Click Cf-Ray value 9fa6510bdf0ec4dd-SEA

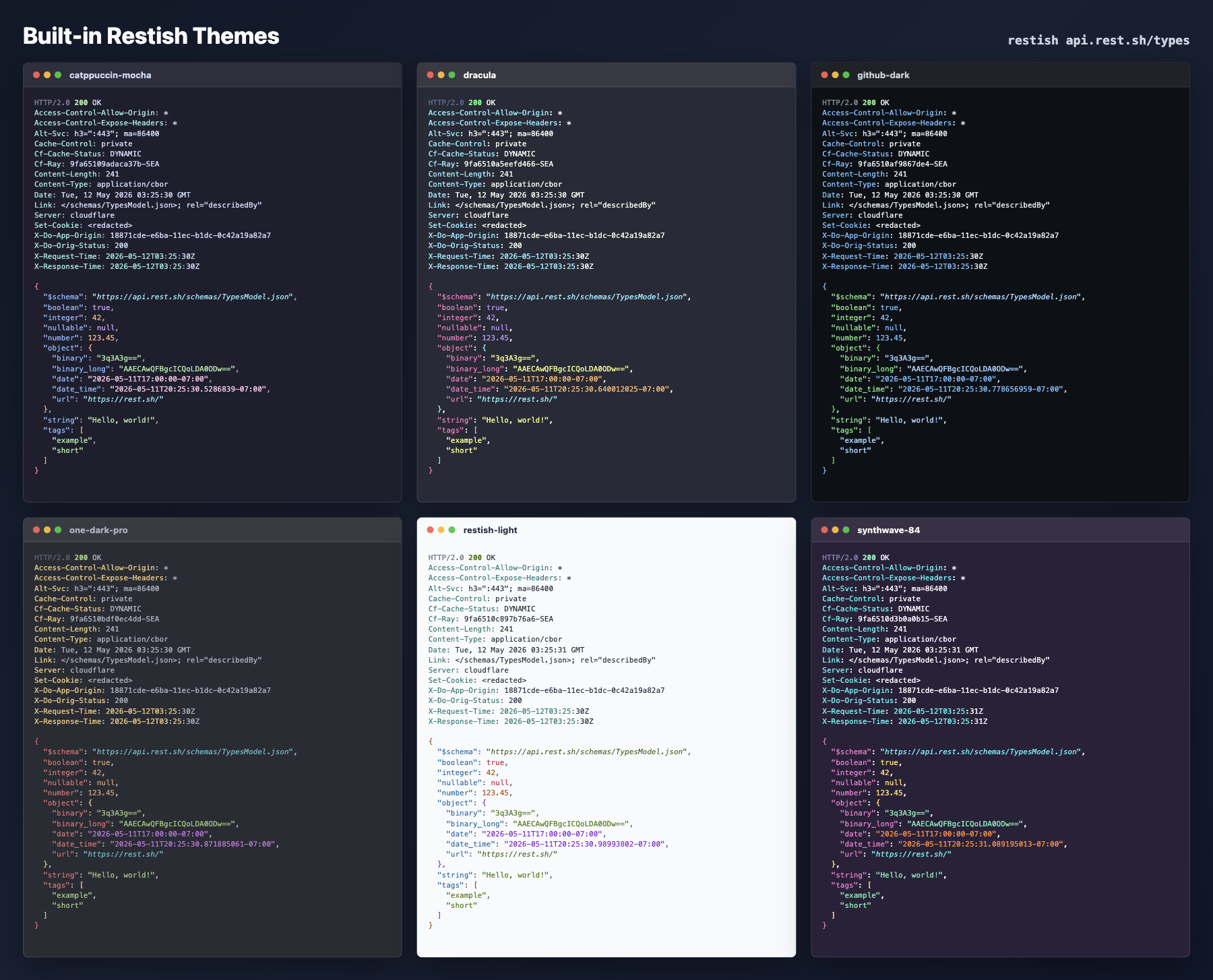(x=115, y=619)
